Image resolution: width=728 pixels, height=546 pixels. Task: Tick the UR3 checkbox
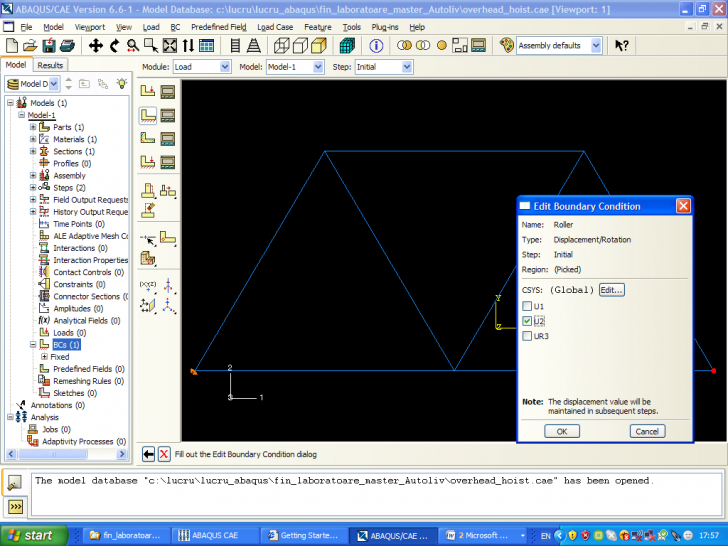coord(527,336)
